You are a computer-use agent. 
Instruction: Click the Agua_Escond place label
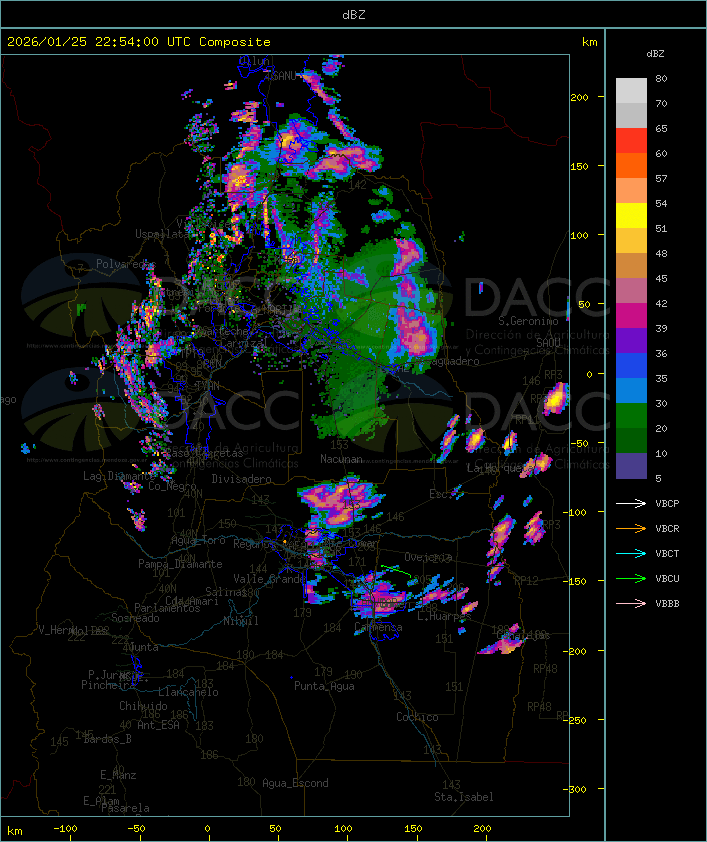pyautogui.click(x=295, y=783)
